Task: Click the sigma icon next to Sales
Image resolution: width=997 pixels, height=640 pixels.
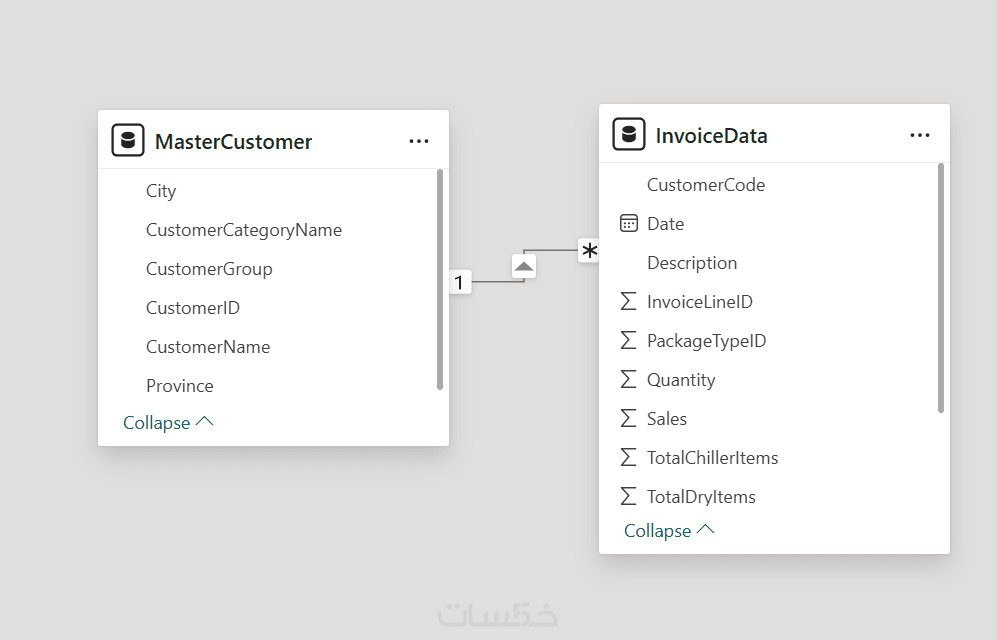Action: [629, 419]
